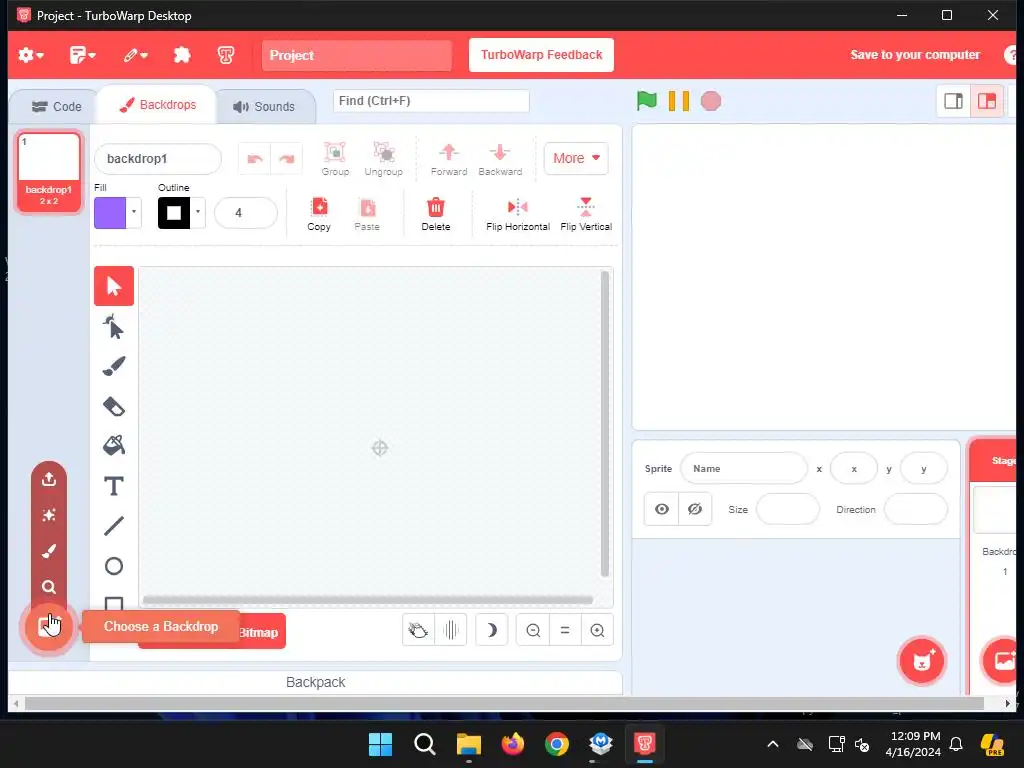Choose the Circle tool
The height and width of the screenshot is (768, 1024).
coord(114,566)
